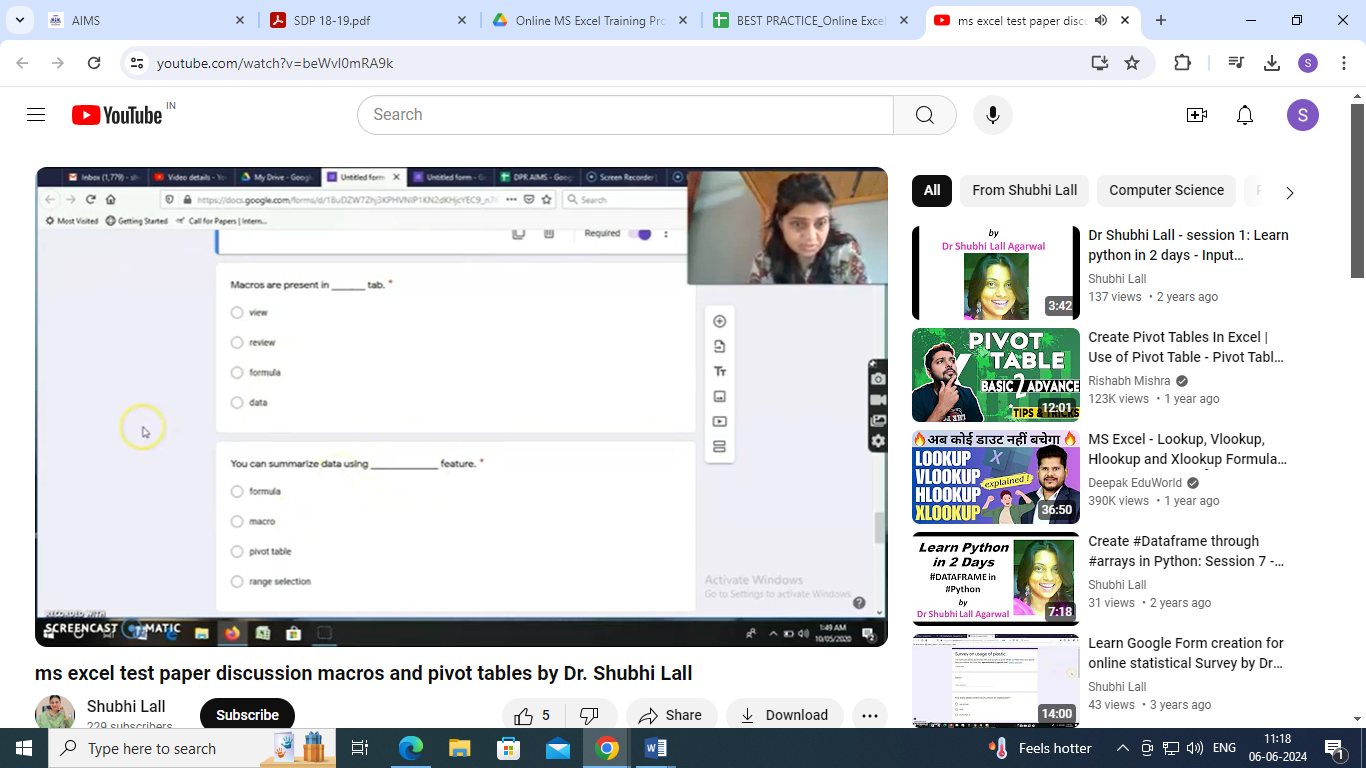Open the account avatar in YouTube header

[x=1302, y=115]
